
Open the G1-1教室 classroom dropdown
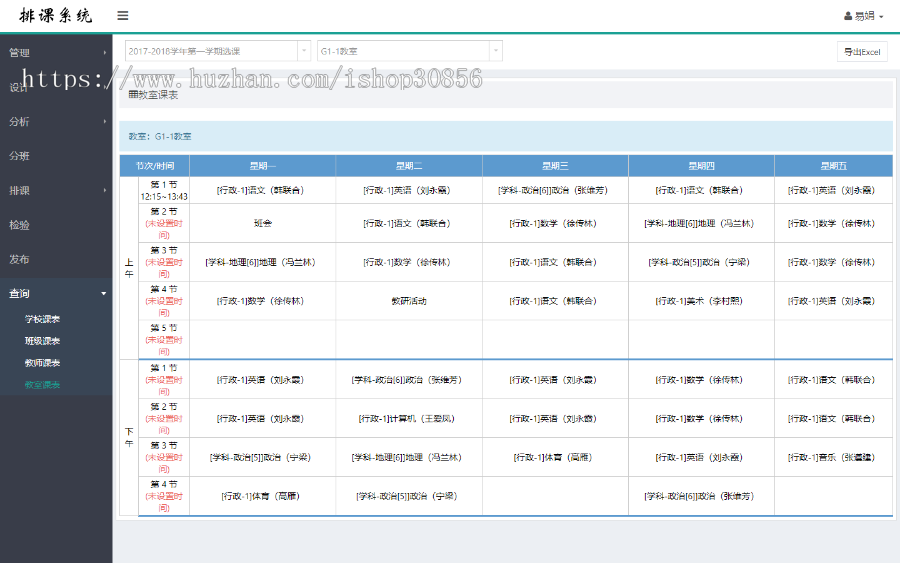(409, 51)
